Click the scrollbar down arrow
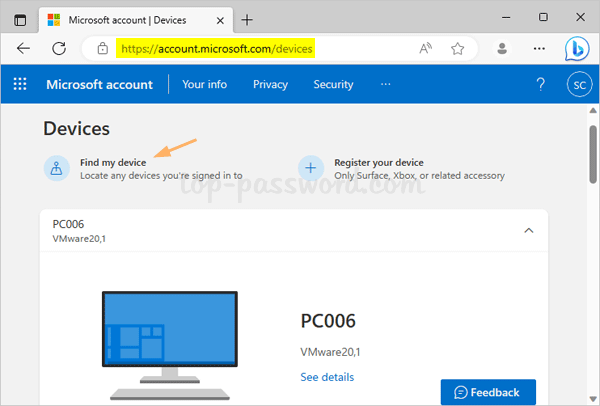 pos(593,400)
